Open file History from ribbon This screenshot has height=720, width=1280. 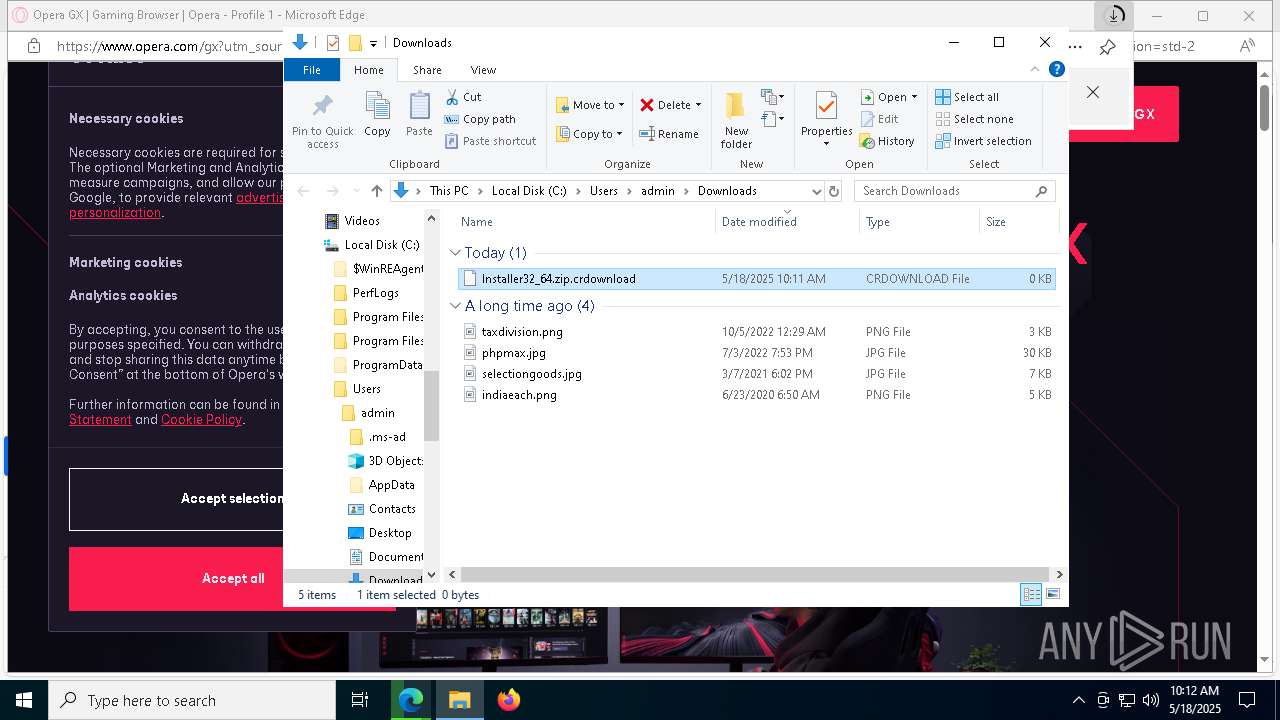(x=887, y=141)
